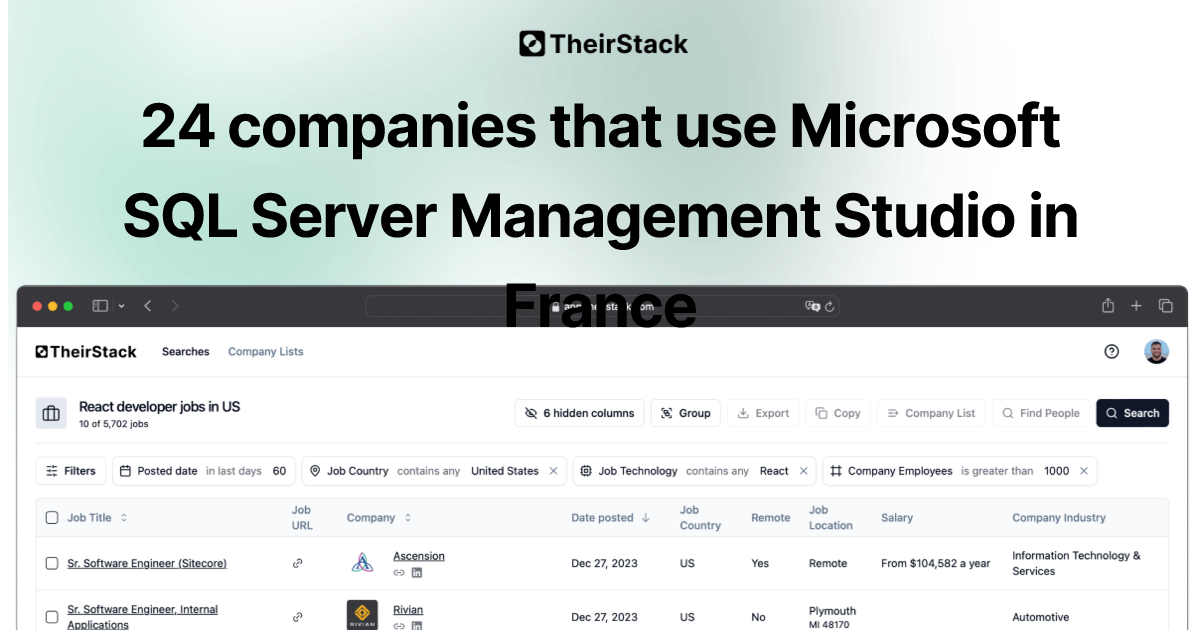Open the Sr. Software Engineer (Sitecore) job link

click(147, 563)
